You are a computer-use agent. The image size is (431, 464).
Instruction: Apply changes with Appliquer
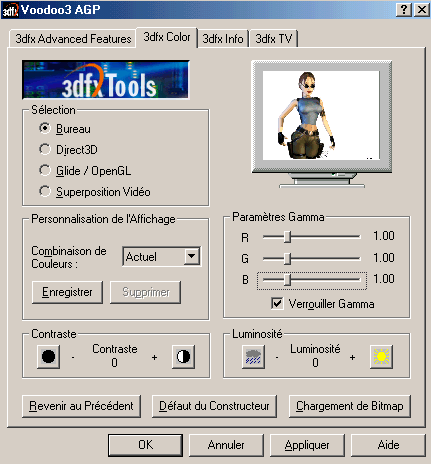click(x=307, y=445)
